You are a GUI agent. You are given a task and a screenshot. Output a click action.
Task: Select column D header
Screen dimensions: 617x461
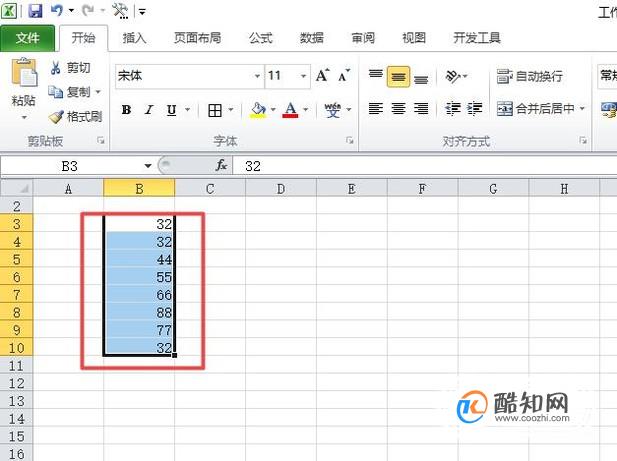click(x=281, y=189)
